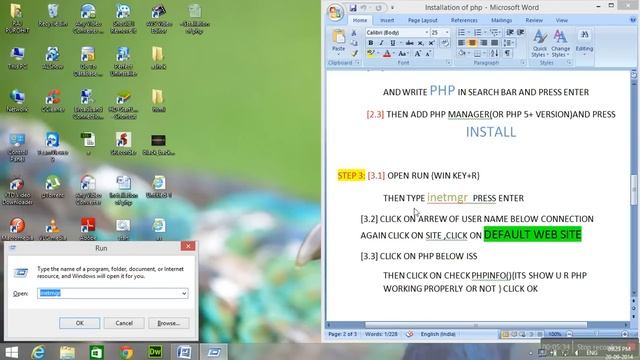Click the Redo icon in Quick Access Toolbar
The height and width of the screenshot is (360, 640).
coord(378,8)
